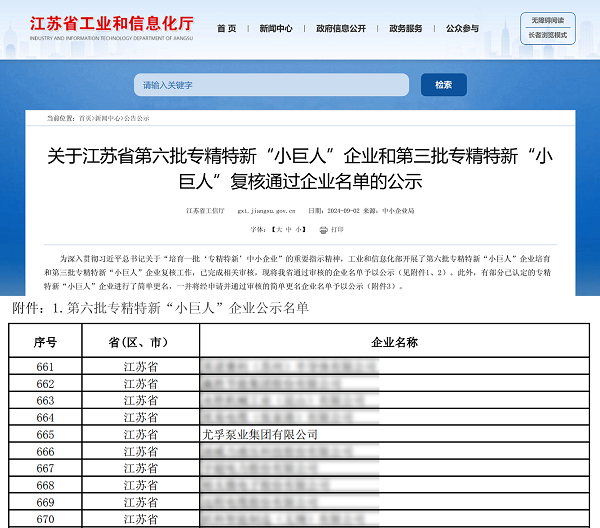Screen dimensions: 600x528
Task: Click 江苏省 in row 661
Action: tap(140, 367)
